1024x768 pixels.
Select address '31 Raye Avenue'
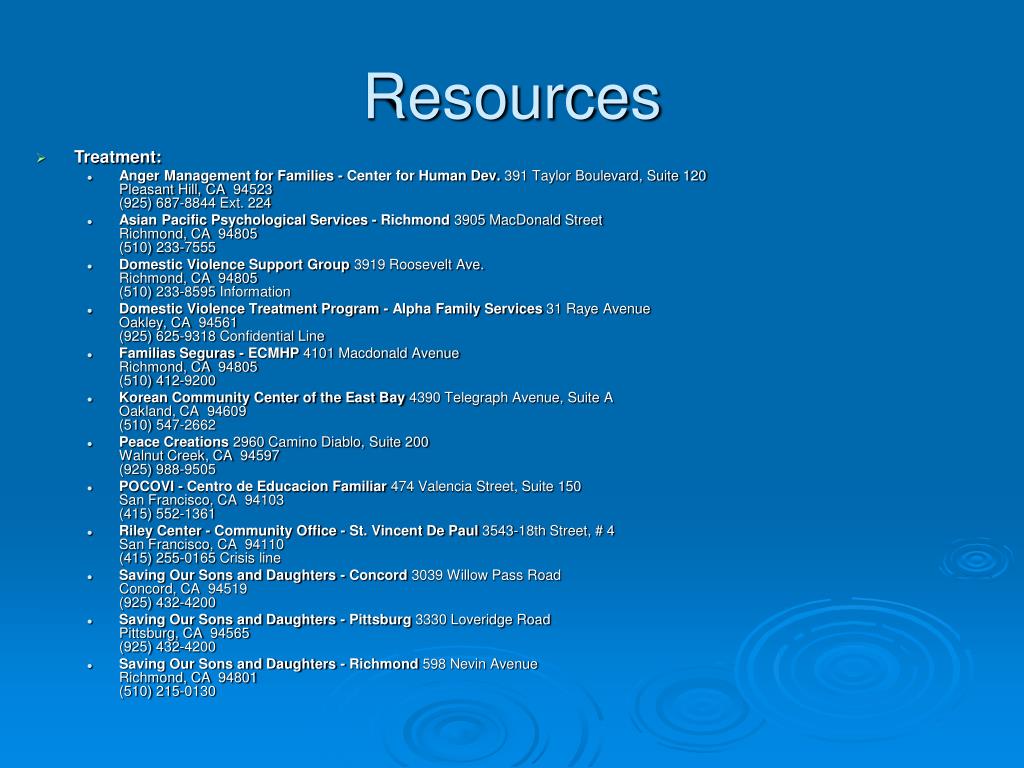click(598, 309)
